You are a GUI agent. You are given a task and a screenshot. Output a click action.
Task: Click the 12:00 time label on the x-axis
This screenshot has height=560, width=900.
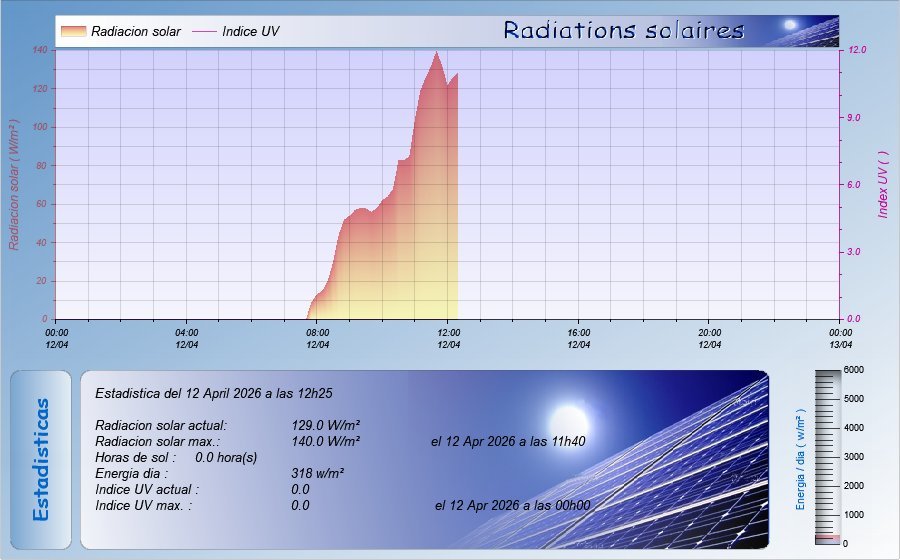(448, 333)
